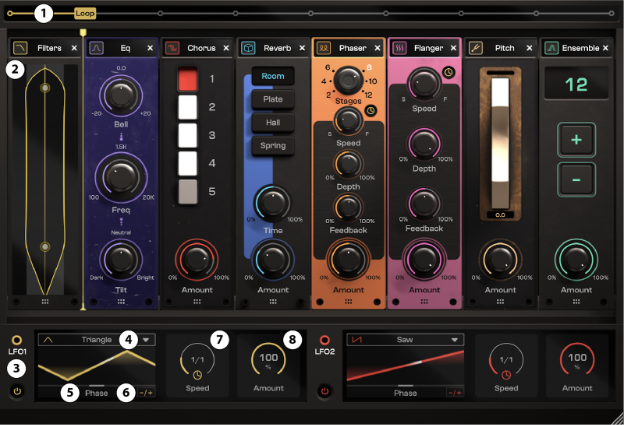This screenshot has width=625, height=425.
Task: Click the Eq Tilt knob
Action: [121, 260]
